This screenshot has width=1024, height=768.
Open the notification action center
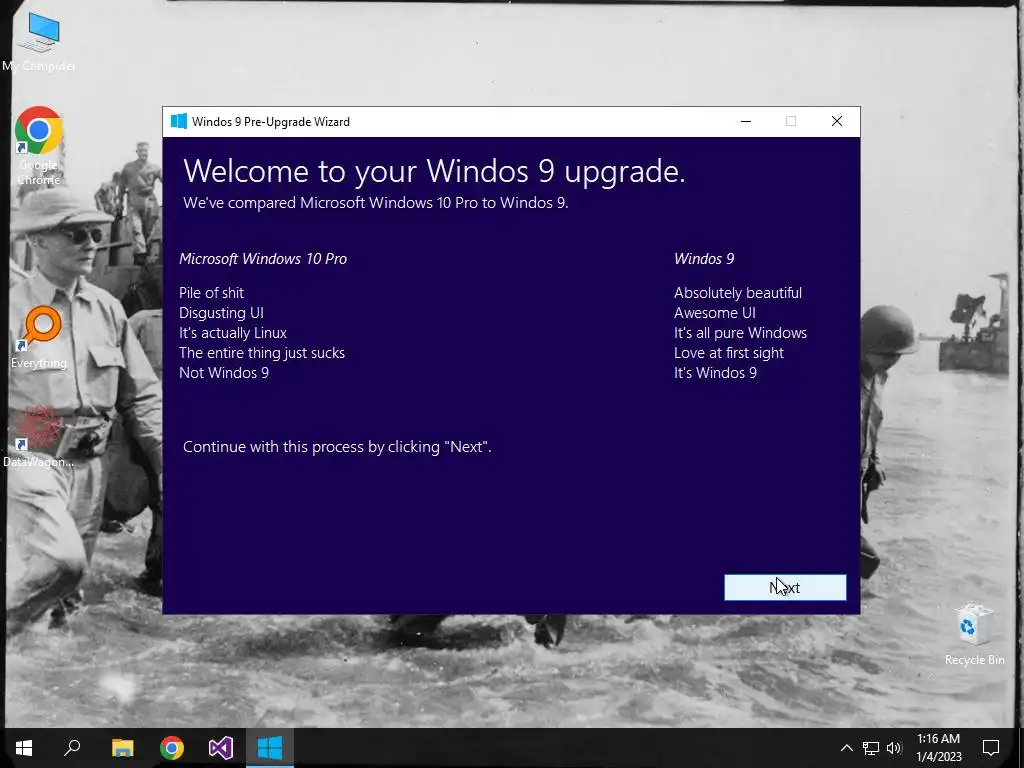(991, 748)
